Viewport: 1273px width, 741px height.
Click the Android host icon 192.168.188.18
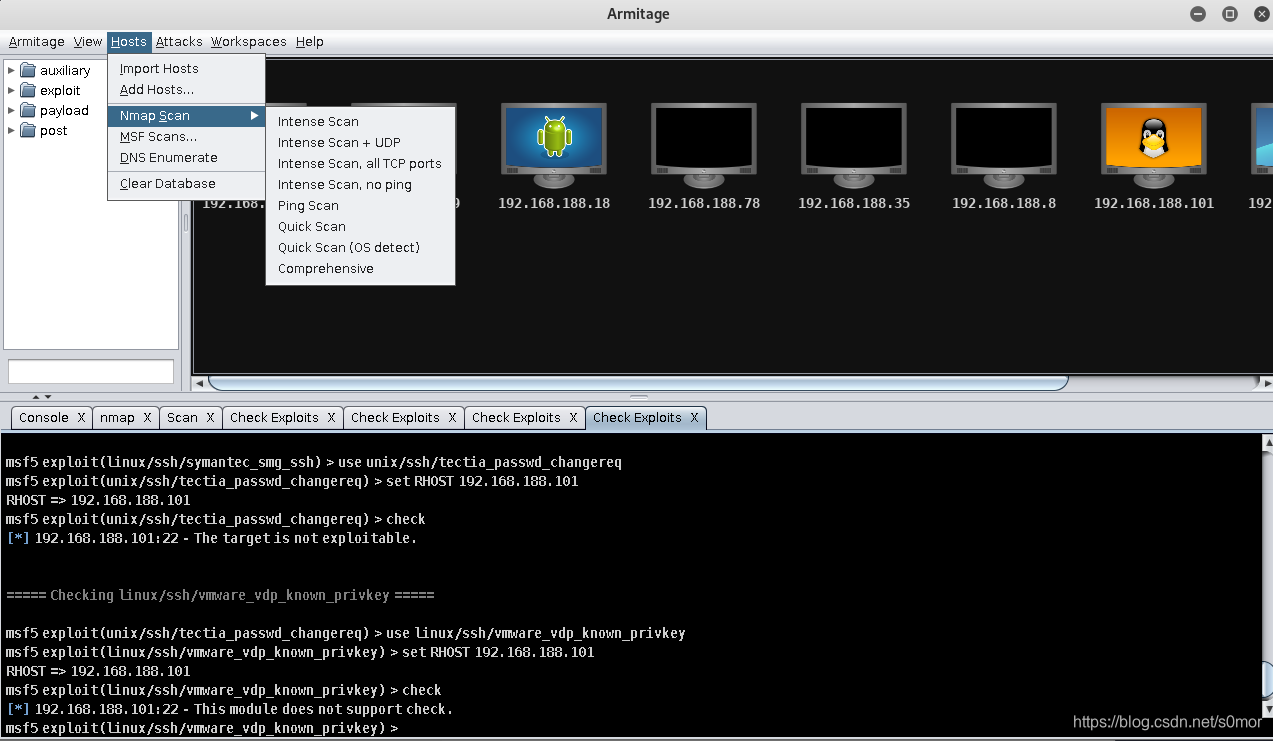pyautogui.click(x=553, y=146)
